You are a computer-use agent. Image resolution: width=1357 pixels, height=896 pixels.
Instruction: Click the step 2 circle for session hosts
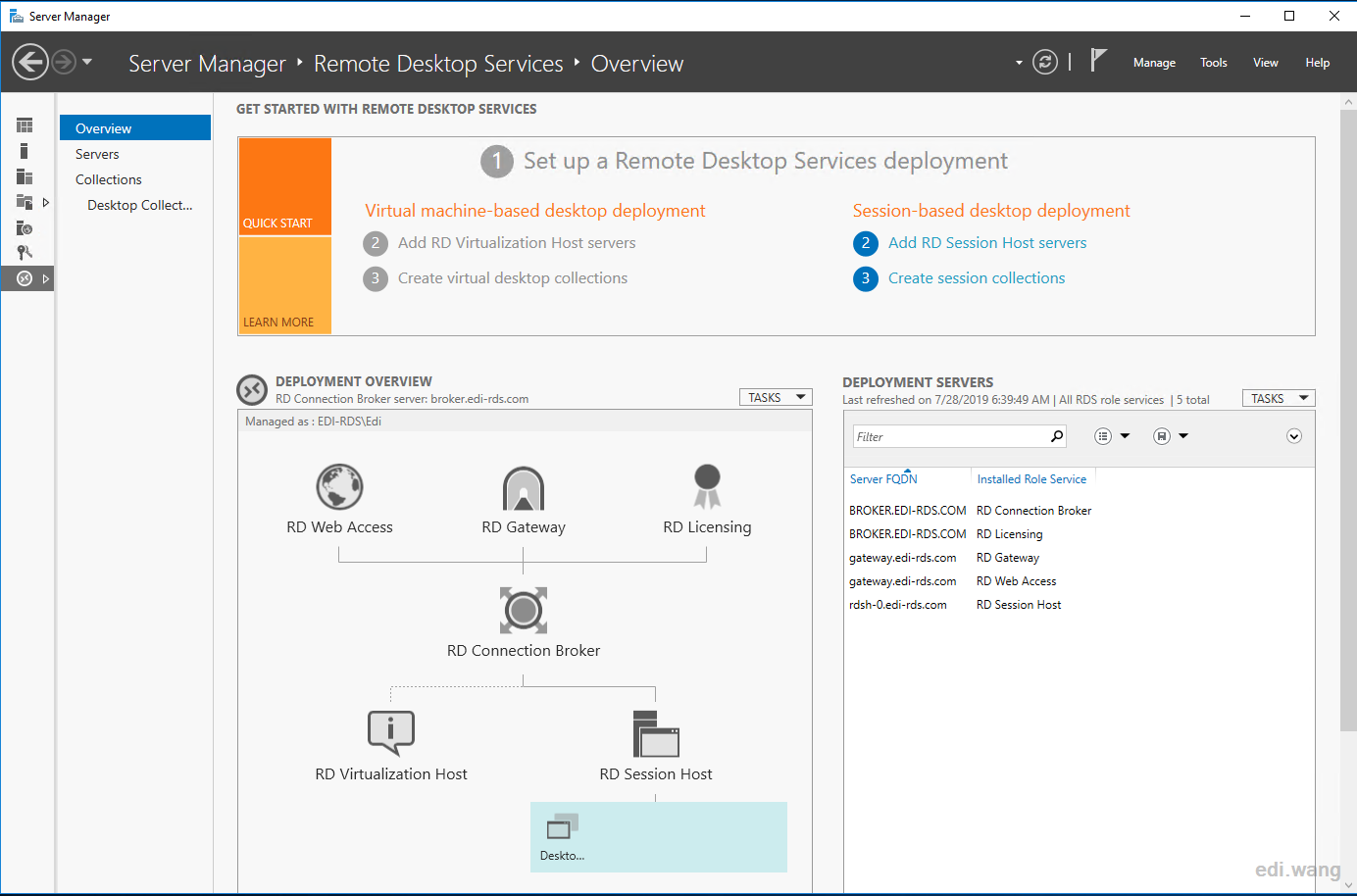click(x=865, y=243)
